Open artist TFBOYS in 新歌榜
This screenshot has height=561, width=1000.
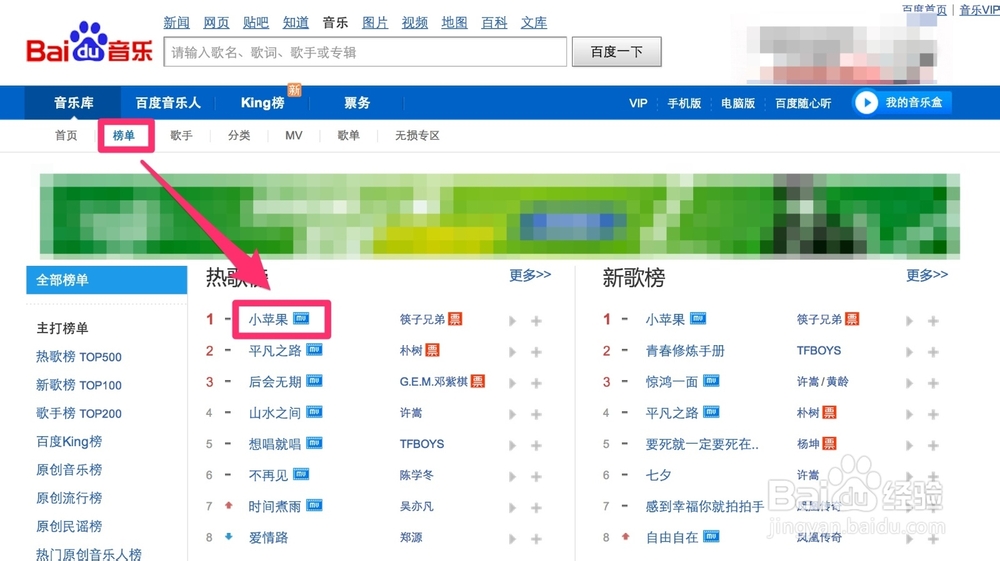tap(819, 351)
